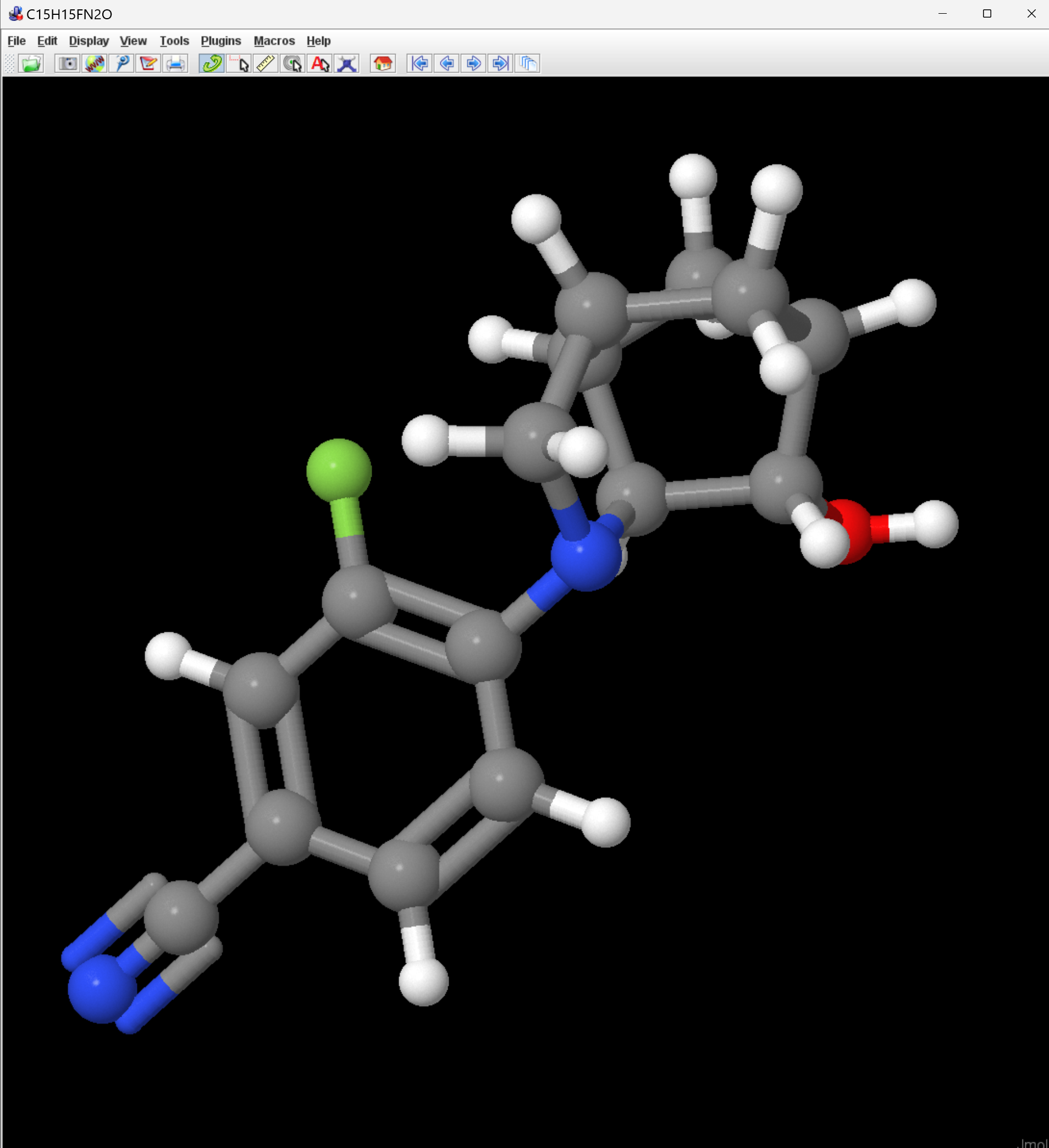
Task: Click the green fluorine atom
Action: [x=338, y=470]
